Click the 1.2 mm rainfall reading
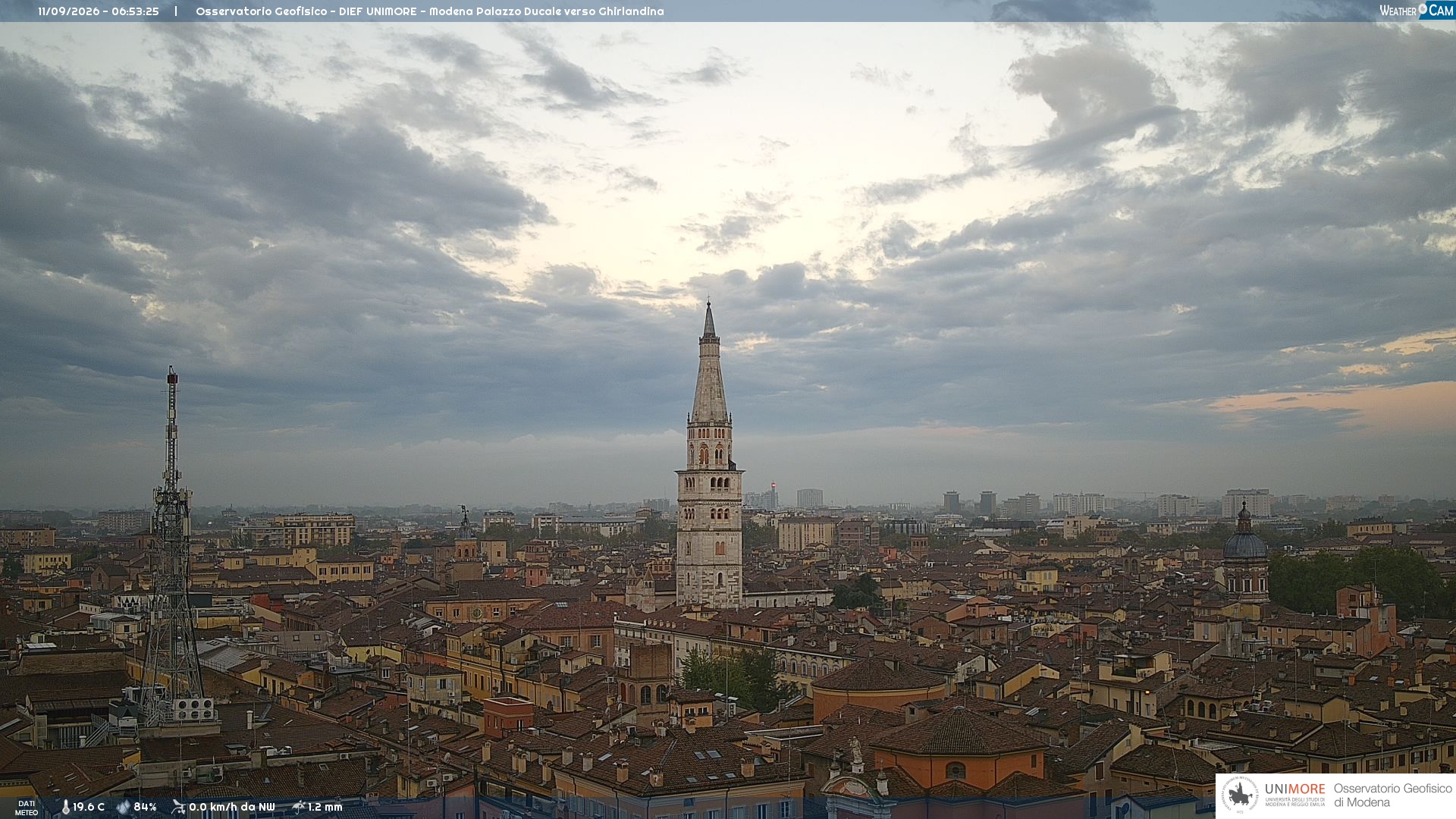The height and width of the screenshot is (819, 1456). [x=325, y=807]
